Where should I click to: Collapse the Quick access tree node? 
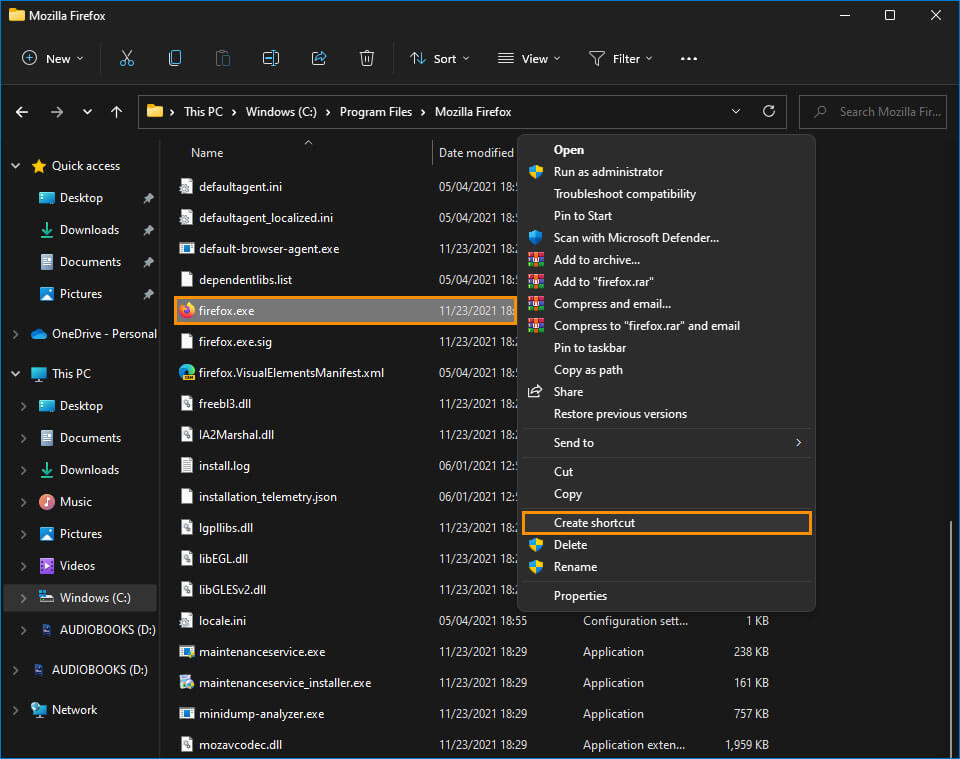pos(16,166)
